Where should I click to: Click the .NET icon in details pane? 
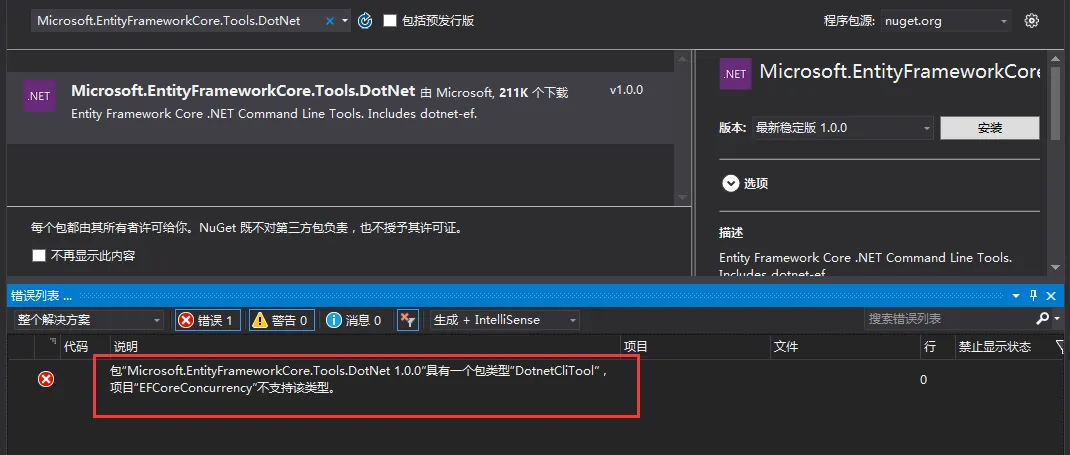pos(736,74)
